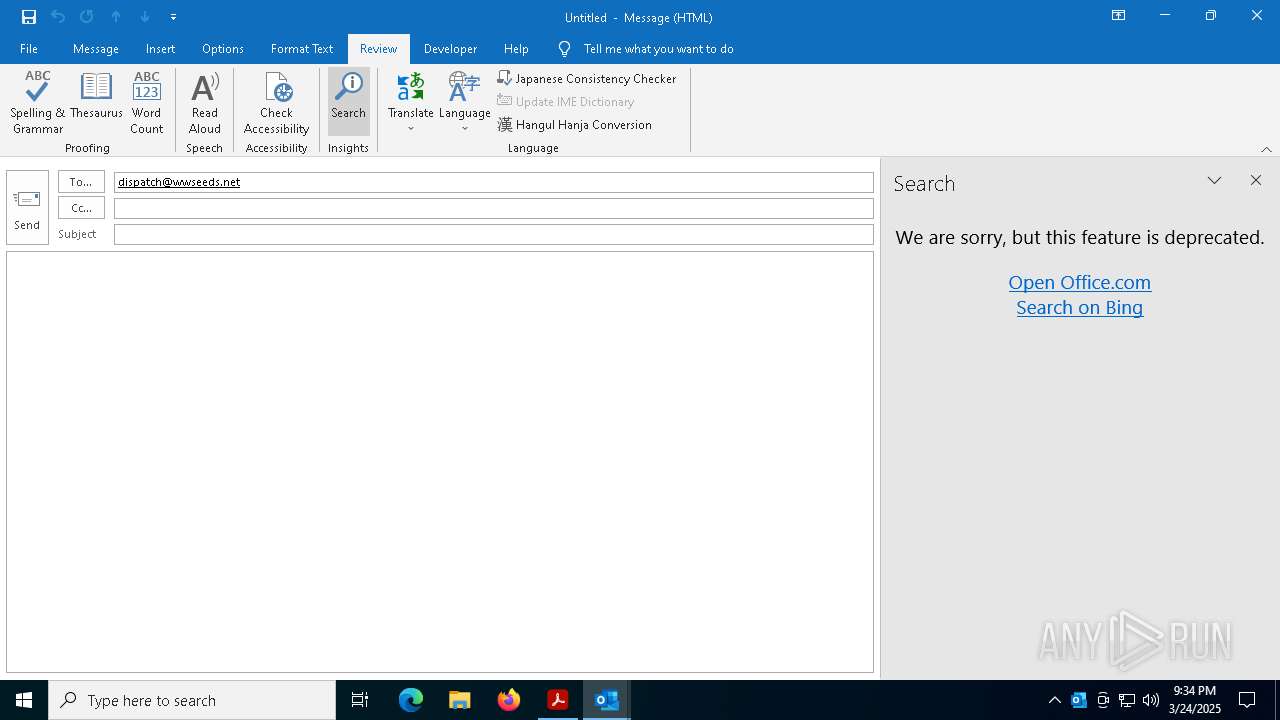Show the Word Count
Viewport: 1280px width, 720px height.
coord(146,102)
